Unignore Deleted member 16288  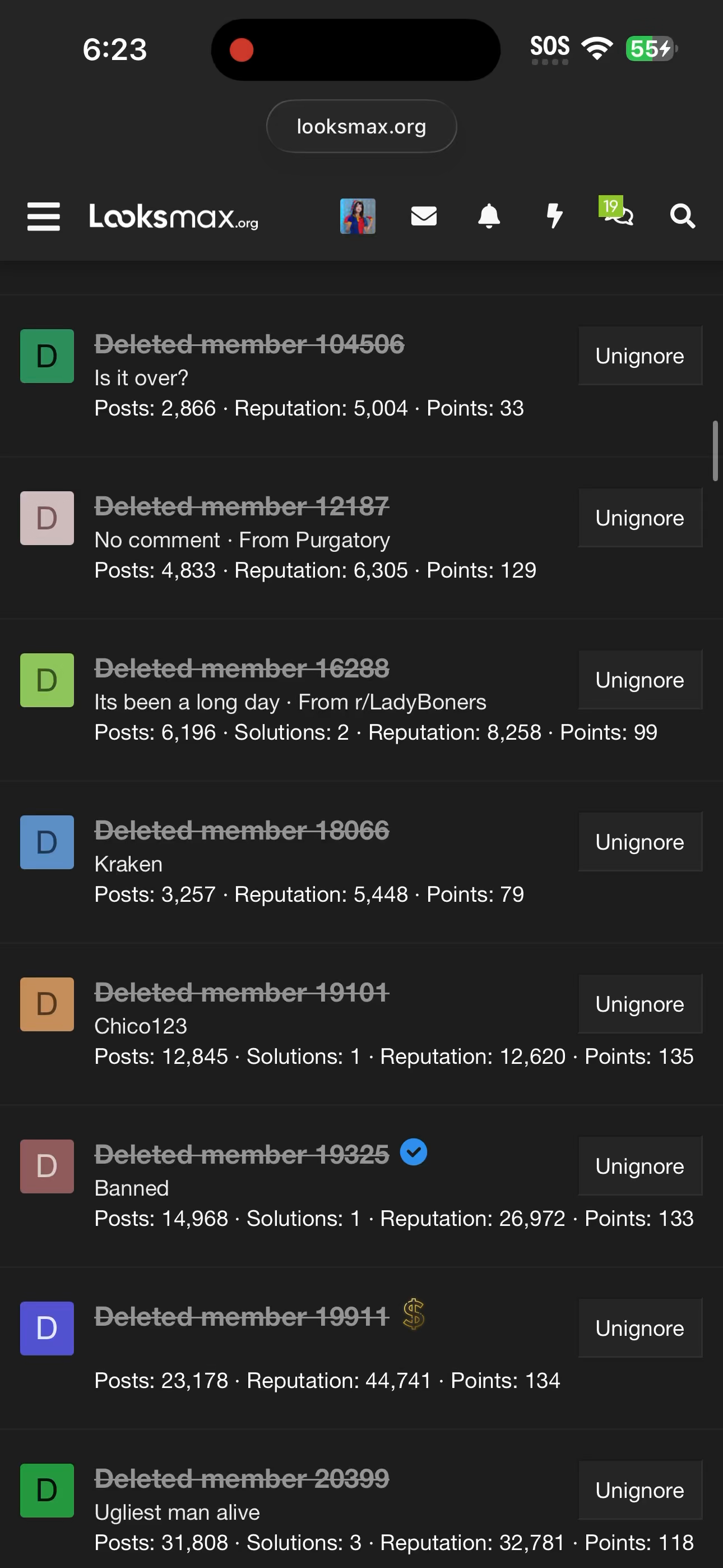(x=639, y=680)
